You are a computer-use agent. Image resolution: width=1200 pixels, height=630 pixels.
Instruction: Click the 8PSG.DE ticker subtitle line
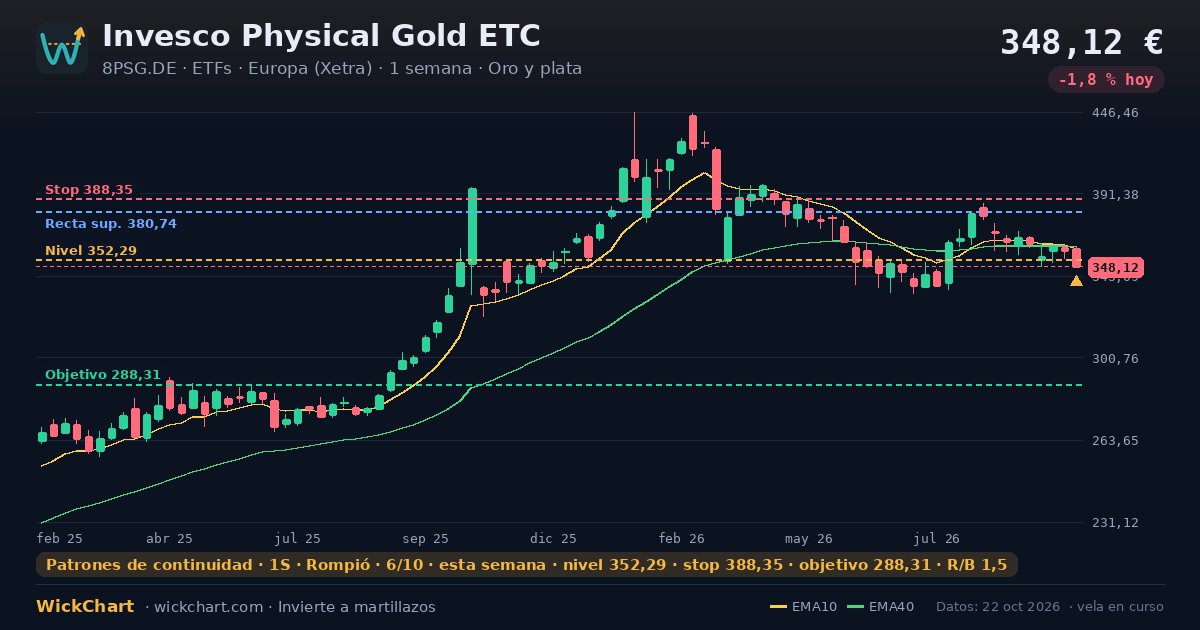[342, 69]
